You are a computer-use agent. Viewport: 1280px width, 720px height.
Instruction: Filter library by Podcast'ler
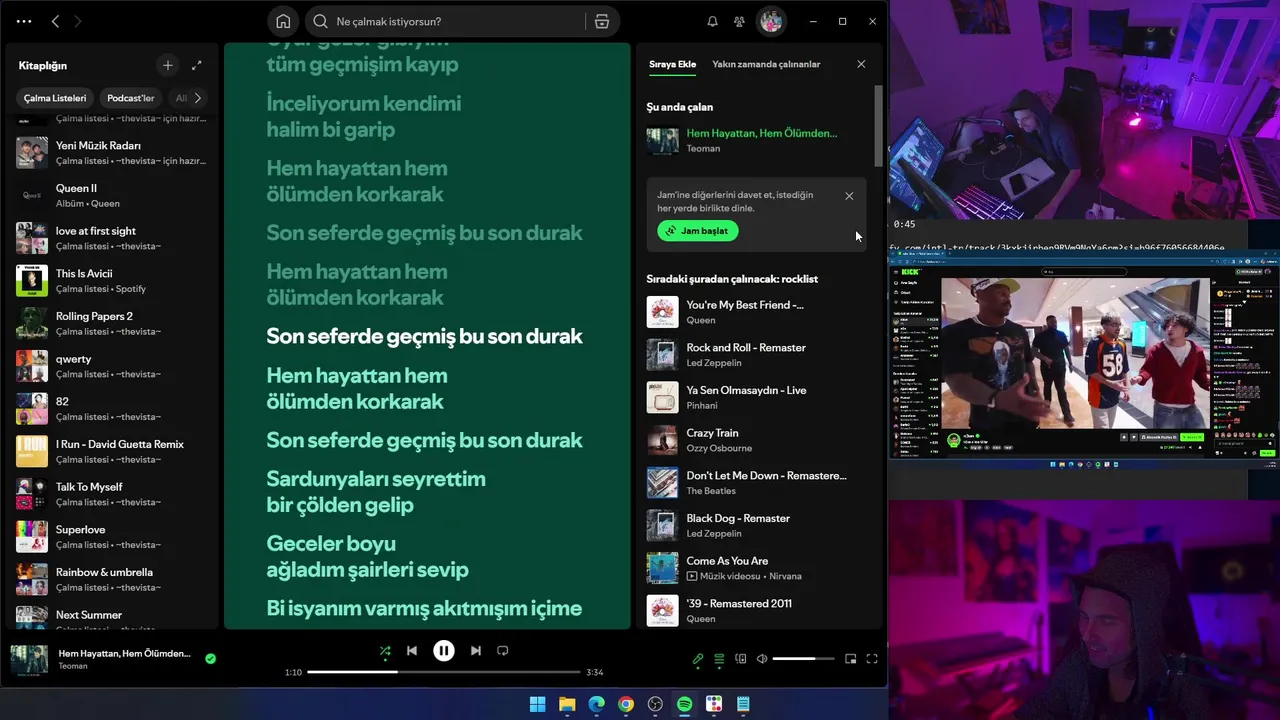pos(131,98)
